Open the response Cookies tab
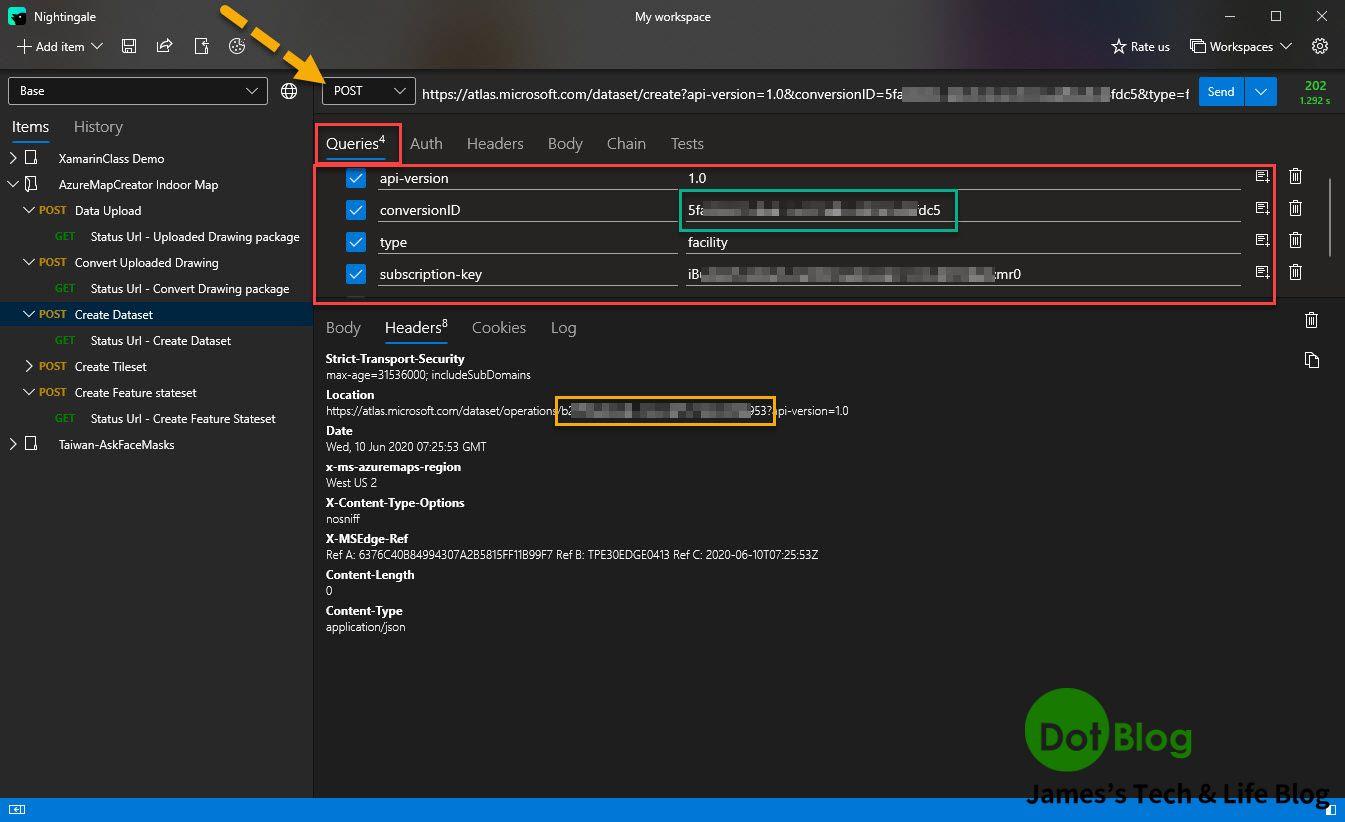 point(498,328)
